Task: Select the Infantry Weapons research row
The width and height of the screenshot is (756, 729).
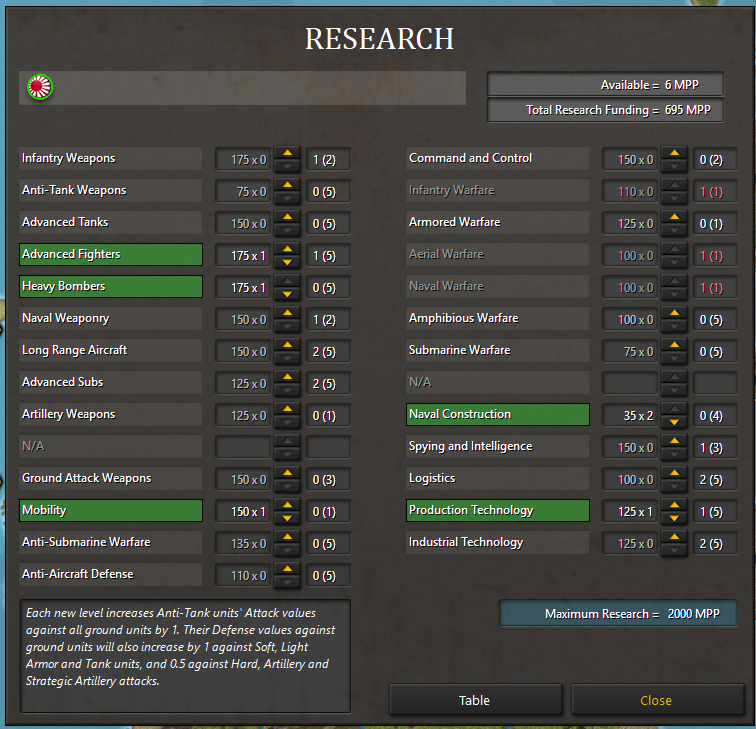Action: (110, 159)
